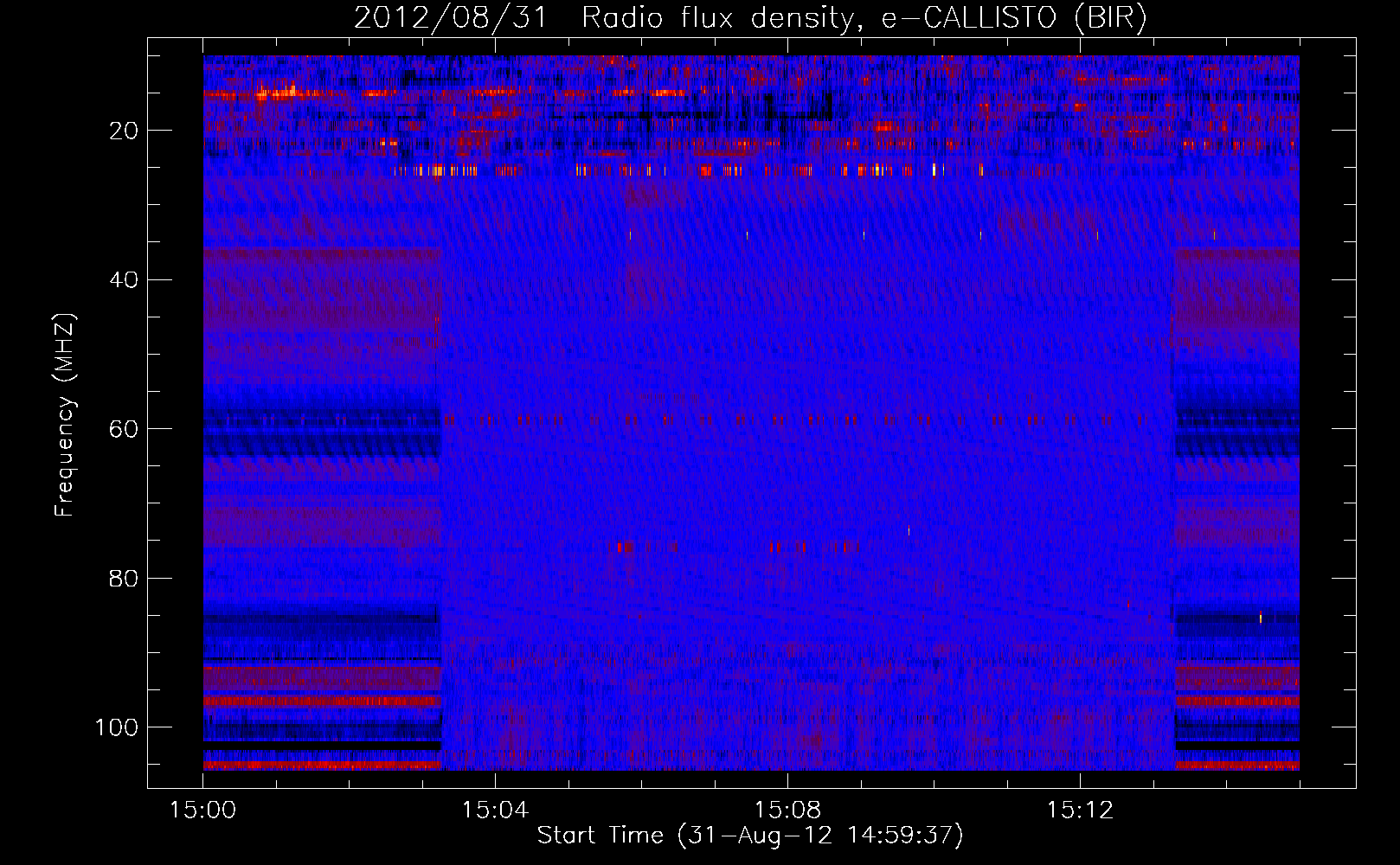
Task: Click the 15:08 time tick label
Action: tap(787, 811)
